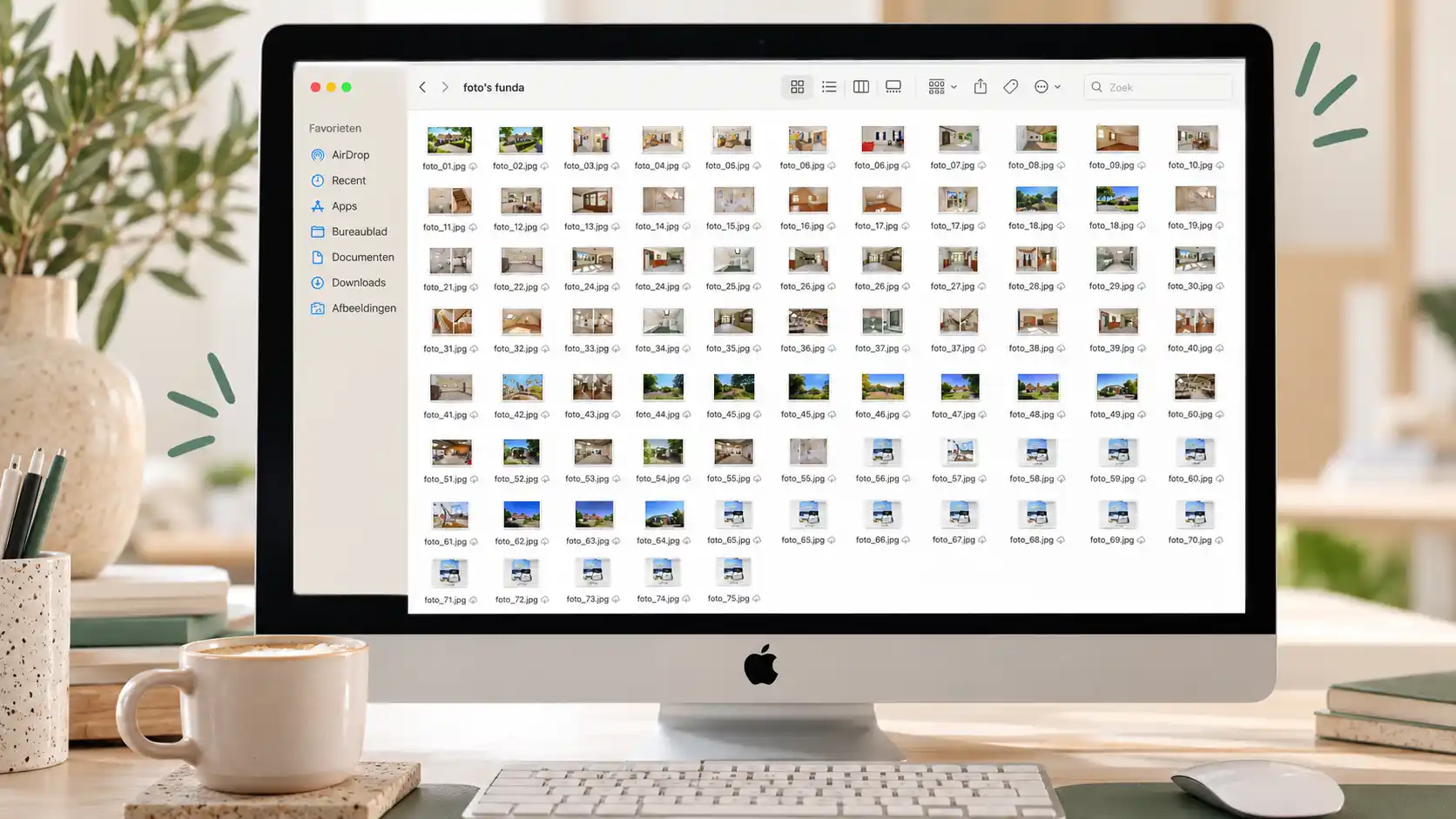Viewport: 1456px width, 819px height.
Task: Select the foto_13.jpg thumbnail
Action: point(592,200)
